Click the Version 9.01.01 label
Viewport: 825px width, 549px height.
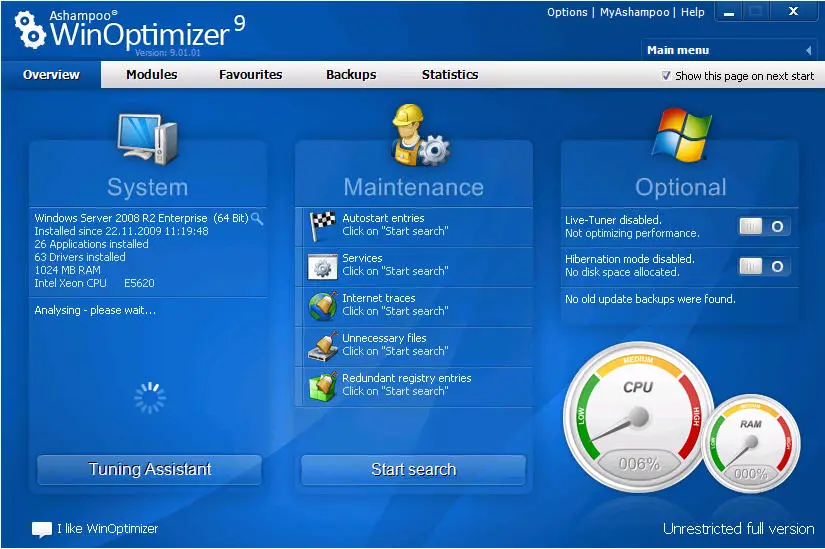pos(167,53)
